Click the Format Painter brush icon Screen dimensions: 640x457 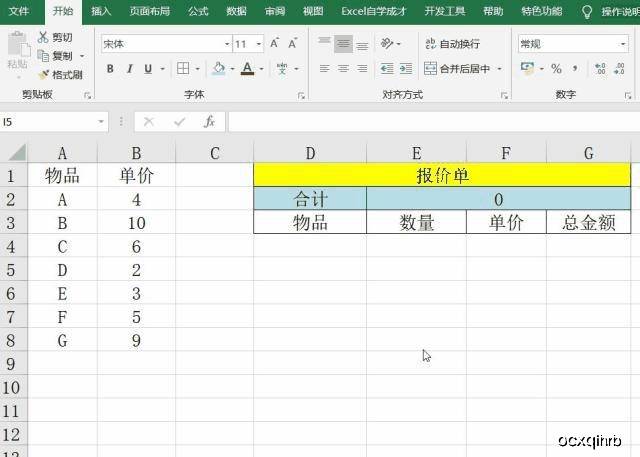pos(43,75)
